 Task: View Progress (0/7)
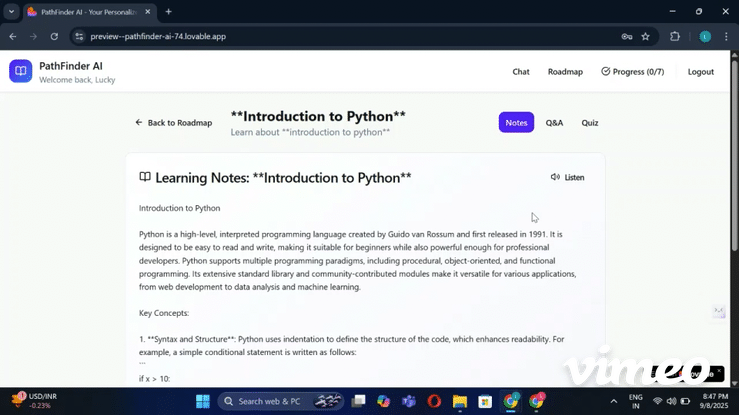632,72
